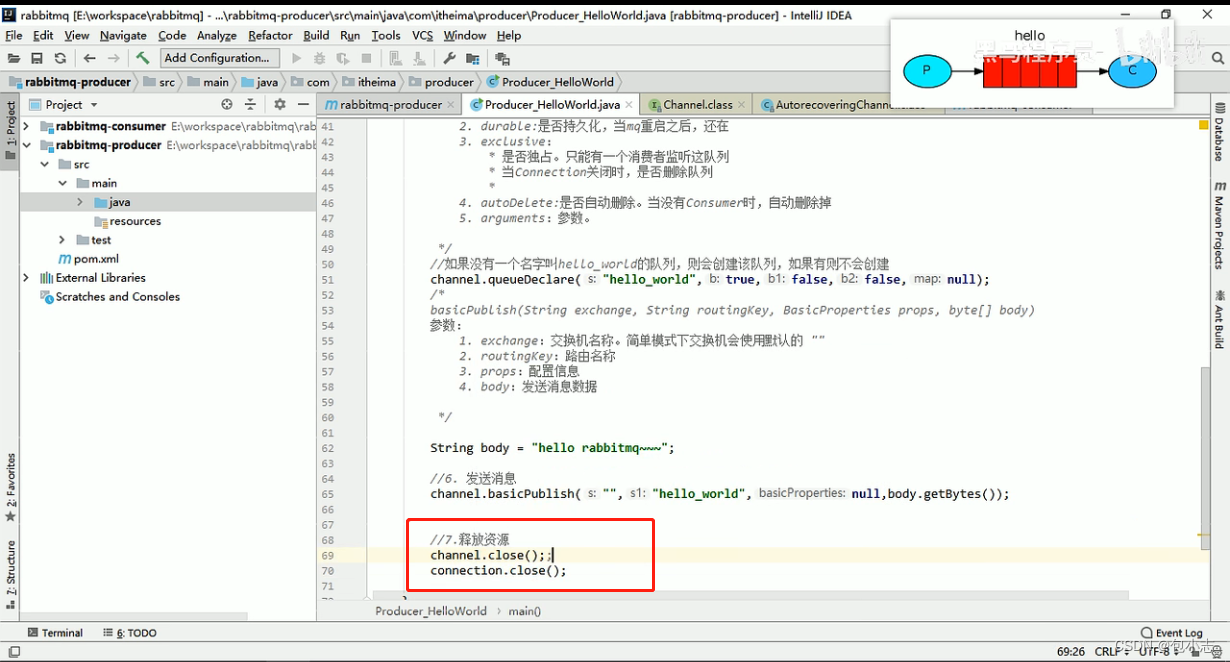Screen dimensions: 1230x662
Task: Toggle the 7: Structure tool window stripe
Action: pos(10,574)
